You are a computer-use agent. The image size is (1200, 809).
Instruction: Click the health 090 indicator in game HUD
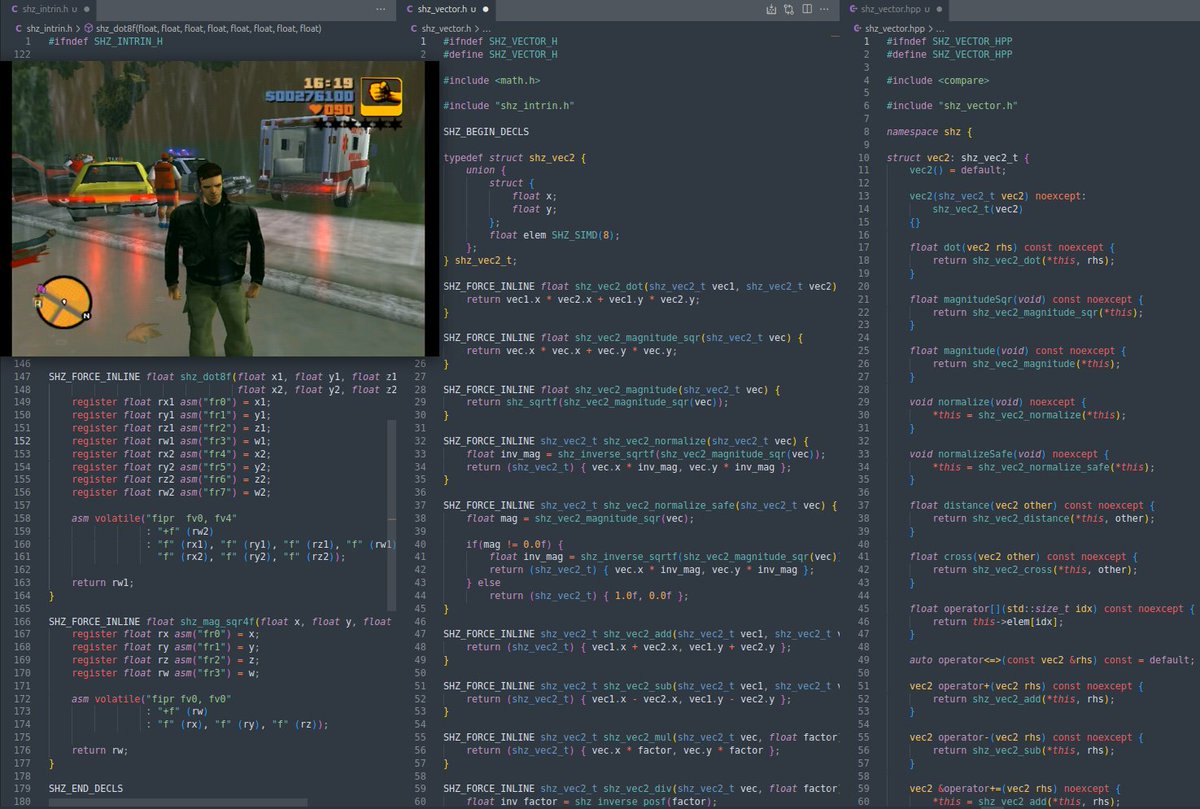pyautogui.click(x=329, y=109)
